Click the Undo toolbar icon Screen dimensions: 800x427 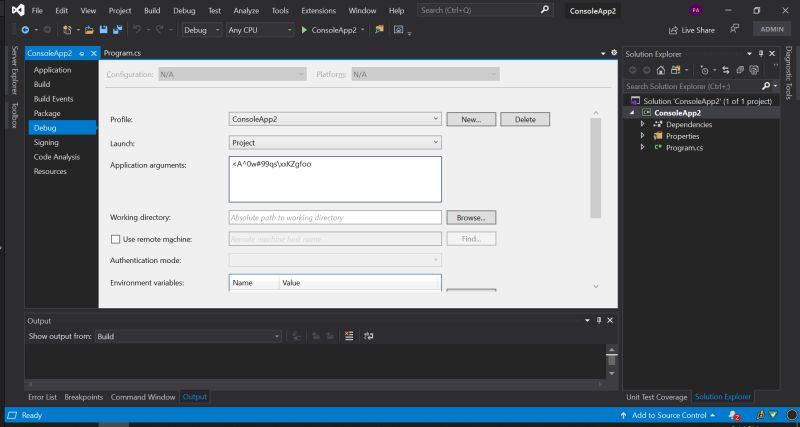[x=137, y=30]
